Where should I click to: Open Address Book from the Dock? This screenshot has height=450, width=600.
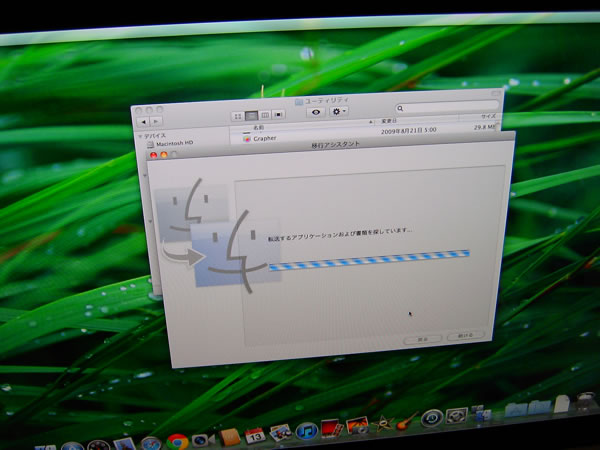(229, 437)
